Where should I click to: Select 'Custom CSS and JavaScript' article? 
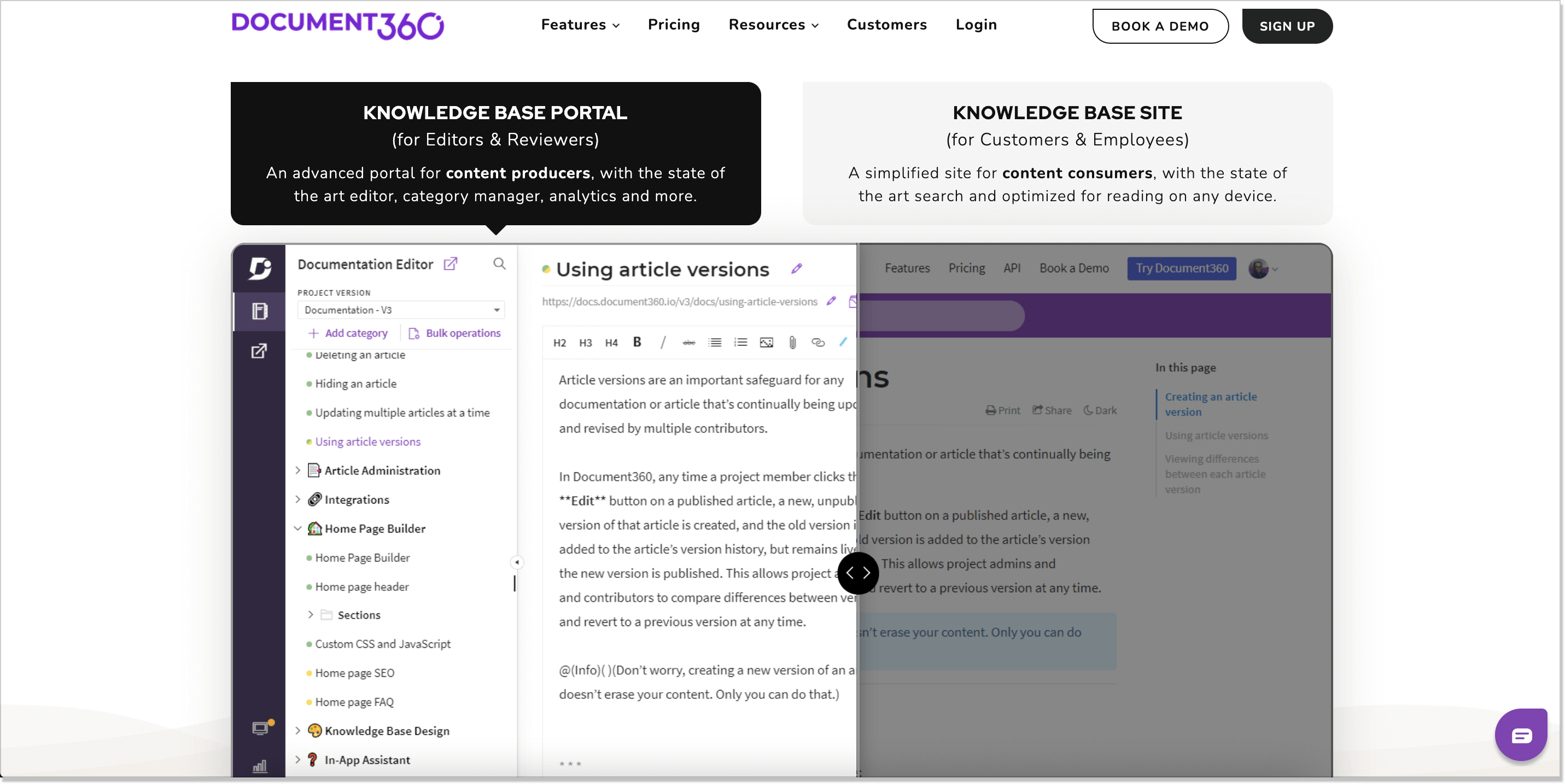[382, 645]
